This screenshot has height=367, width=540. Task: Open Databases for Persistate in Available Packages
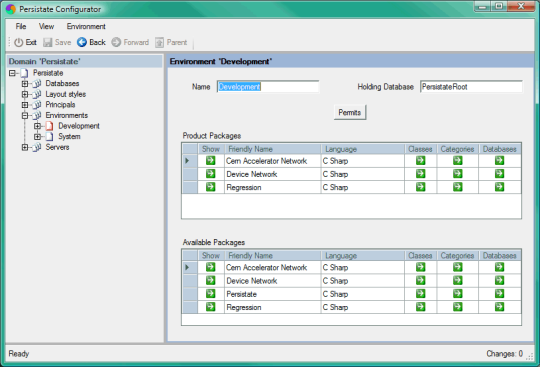[x=499, y=294]
